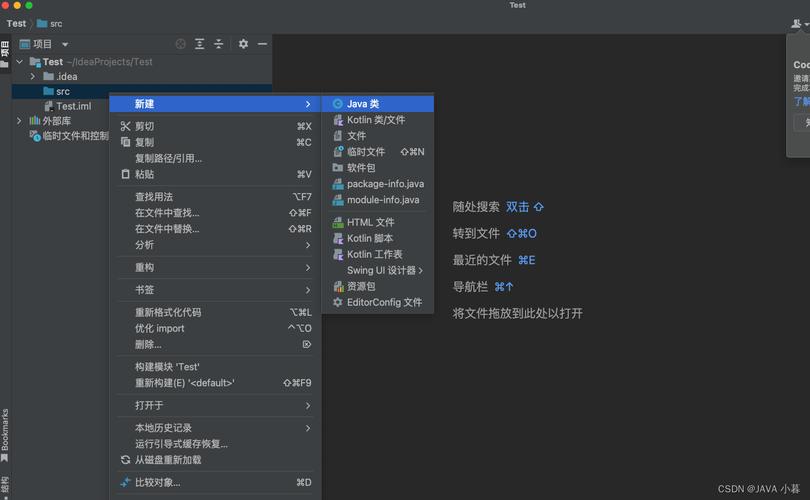This screenshot has height=500, width=810.
Task: Choose 比较对象... from the context menu
Action: point(215,482)
